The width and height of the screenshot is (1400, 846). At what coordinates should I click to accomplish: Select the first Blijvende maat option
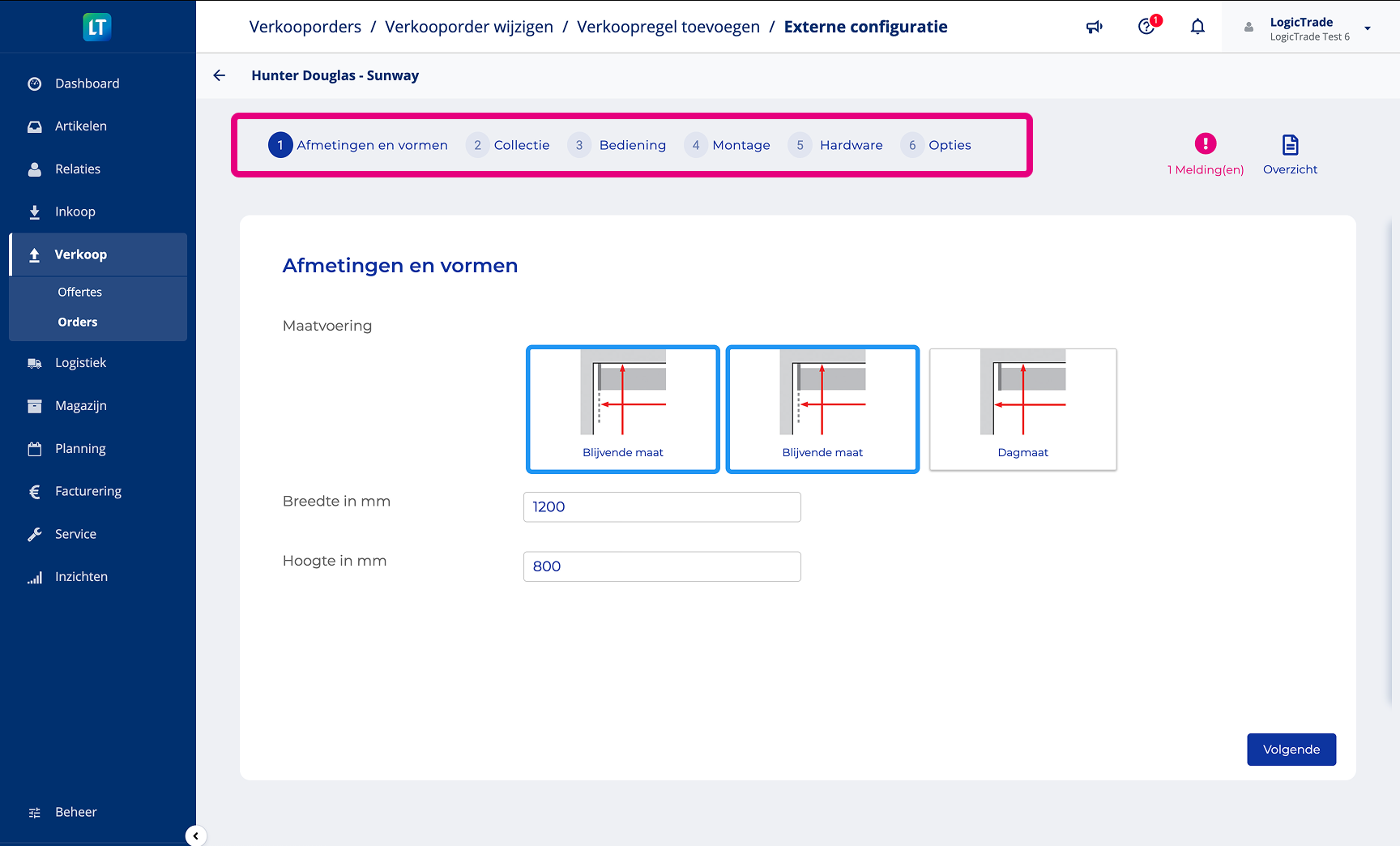tap(622, 409)
